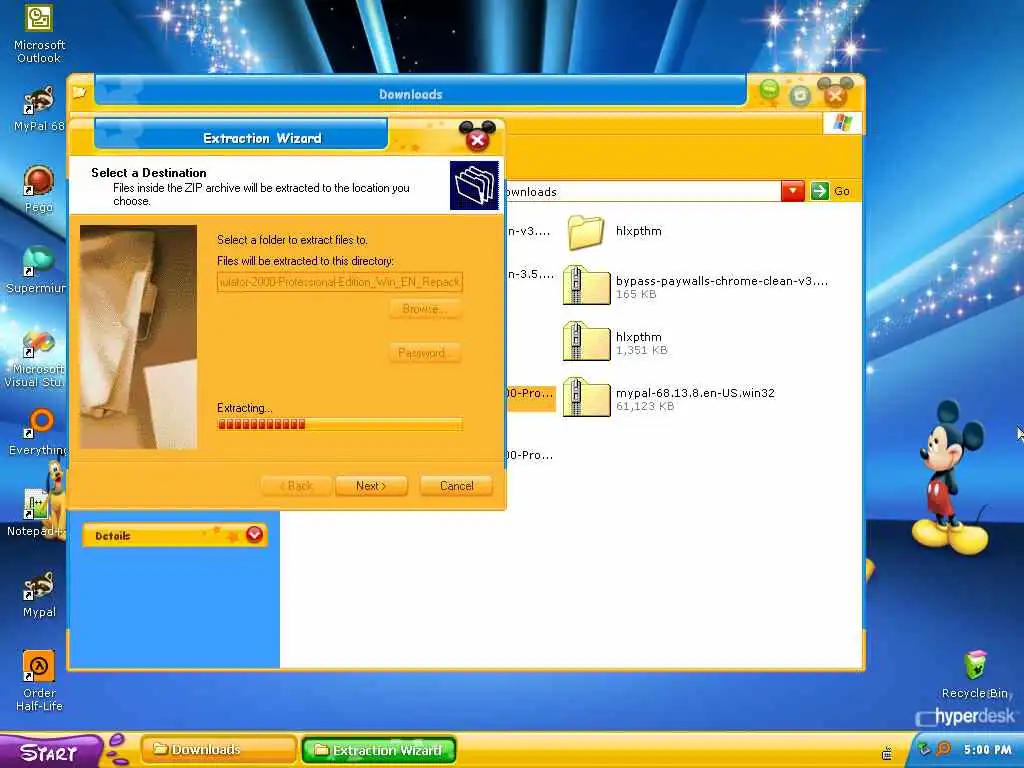The height and width of the screenshot is (768, 1024).
Task: Switch to Downloads taskbar button
Action: pos(217,749)
